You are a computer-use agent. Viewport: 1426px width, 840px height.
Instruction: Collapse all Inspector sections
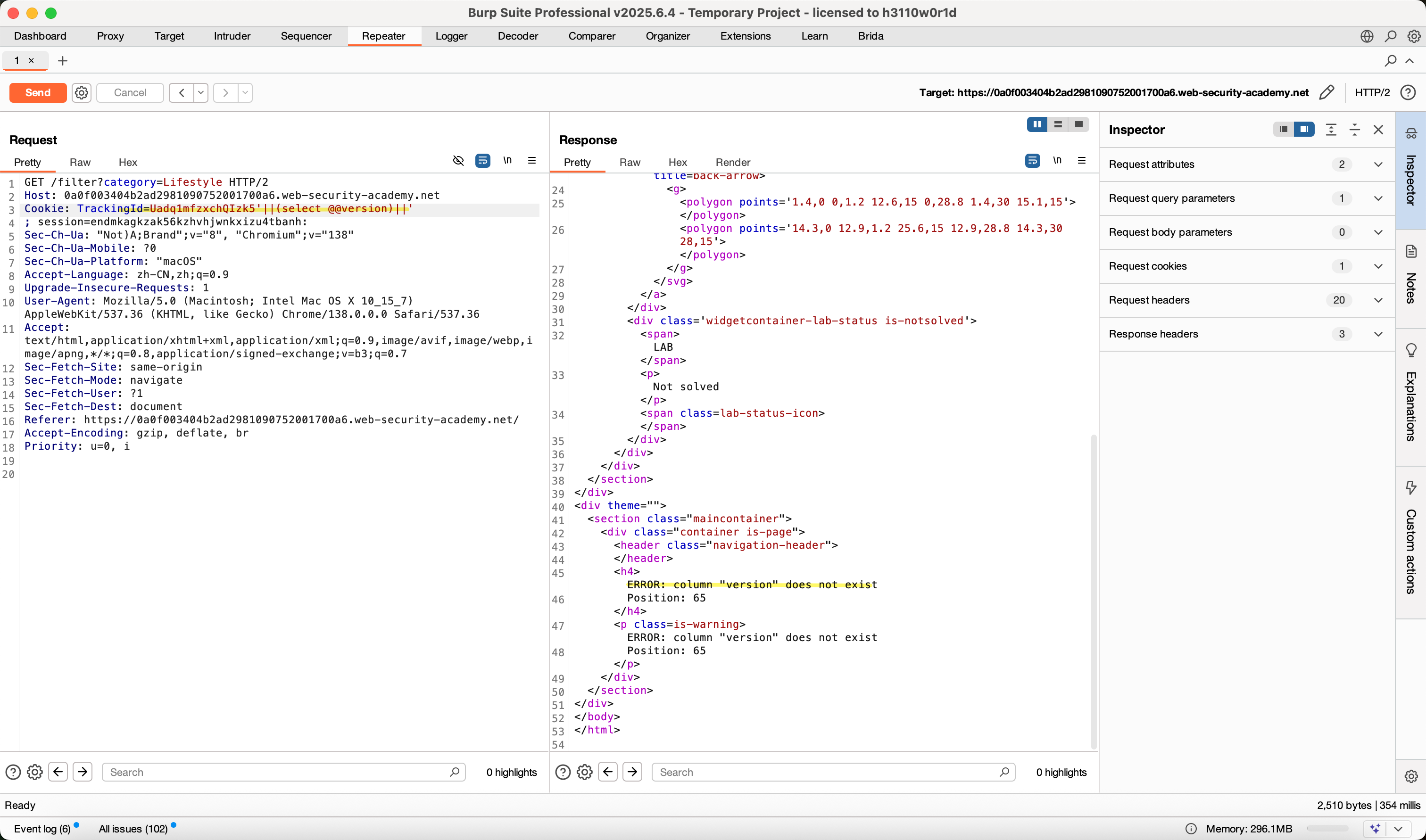coord(1355,130)
